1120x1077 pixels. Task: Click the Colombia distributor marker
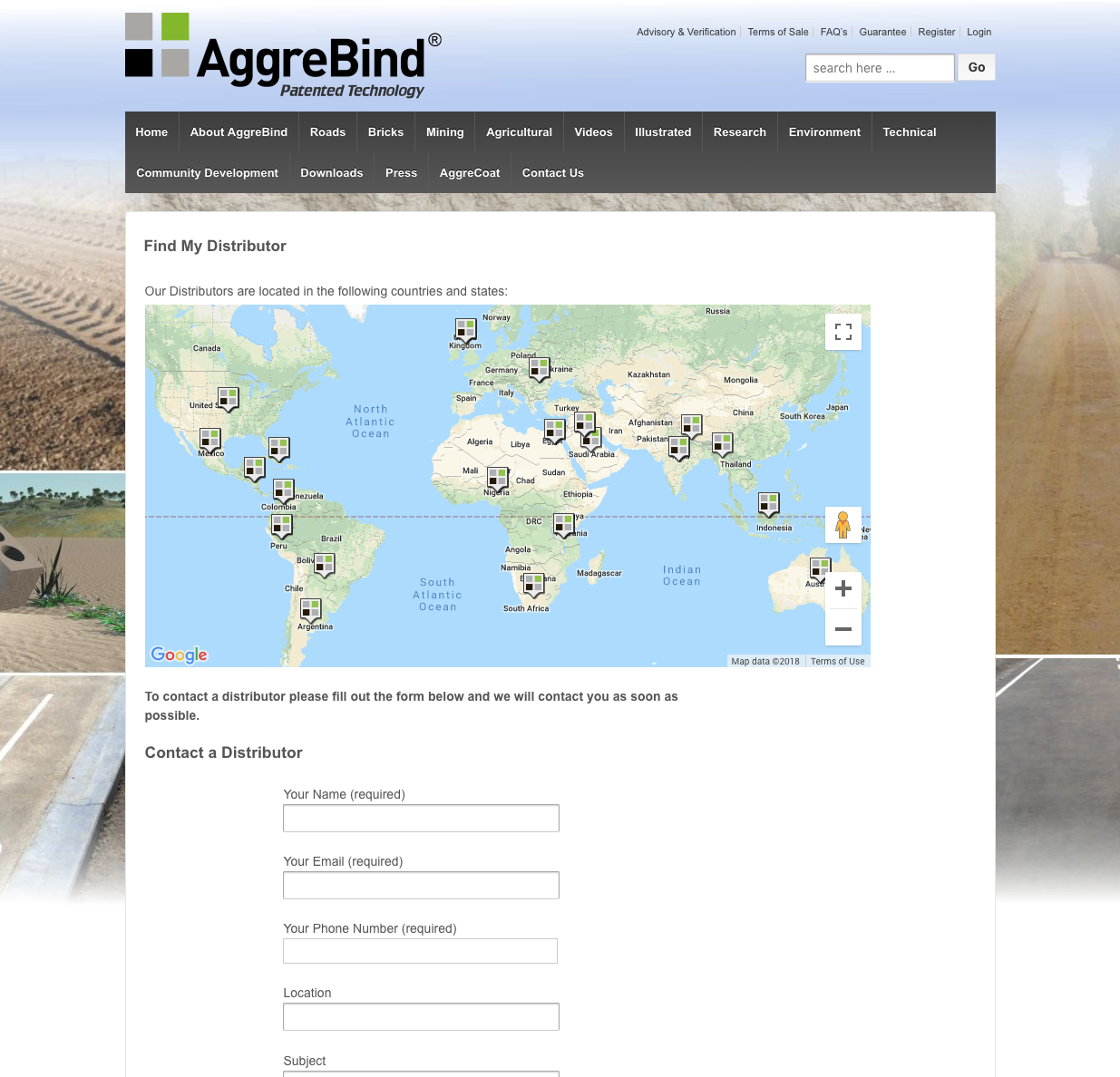coord(284,492)
